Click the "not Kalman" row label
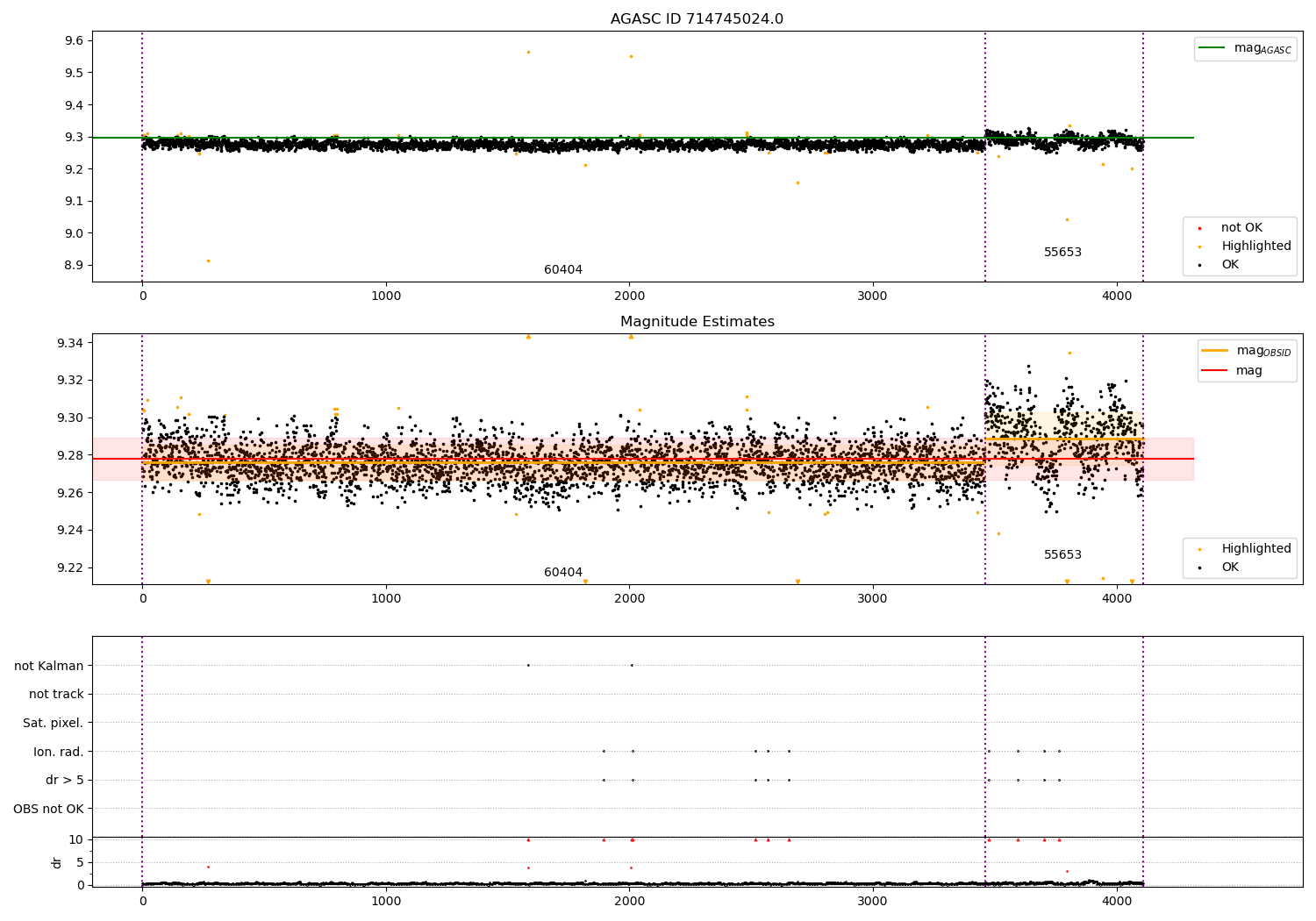The width and height of the screenshot is (1316, 921). click(49, 667)
